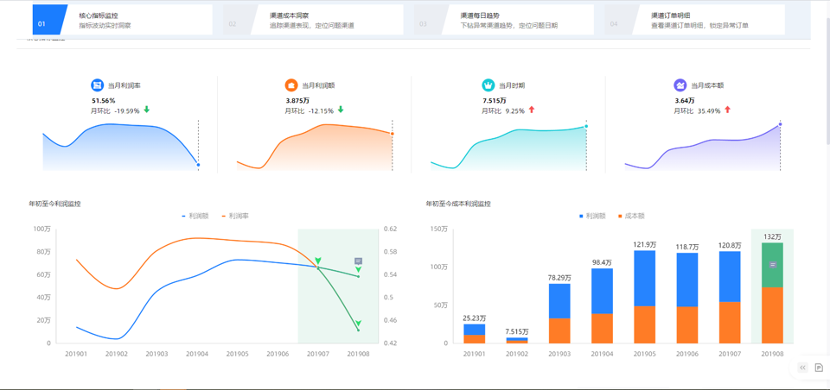Click orange sparkline endpoint on 当月利润额 card
Viewport: 830px width, 390px height.
392,133
